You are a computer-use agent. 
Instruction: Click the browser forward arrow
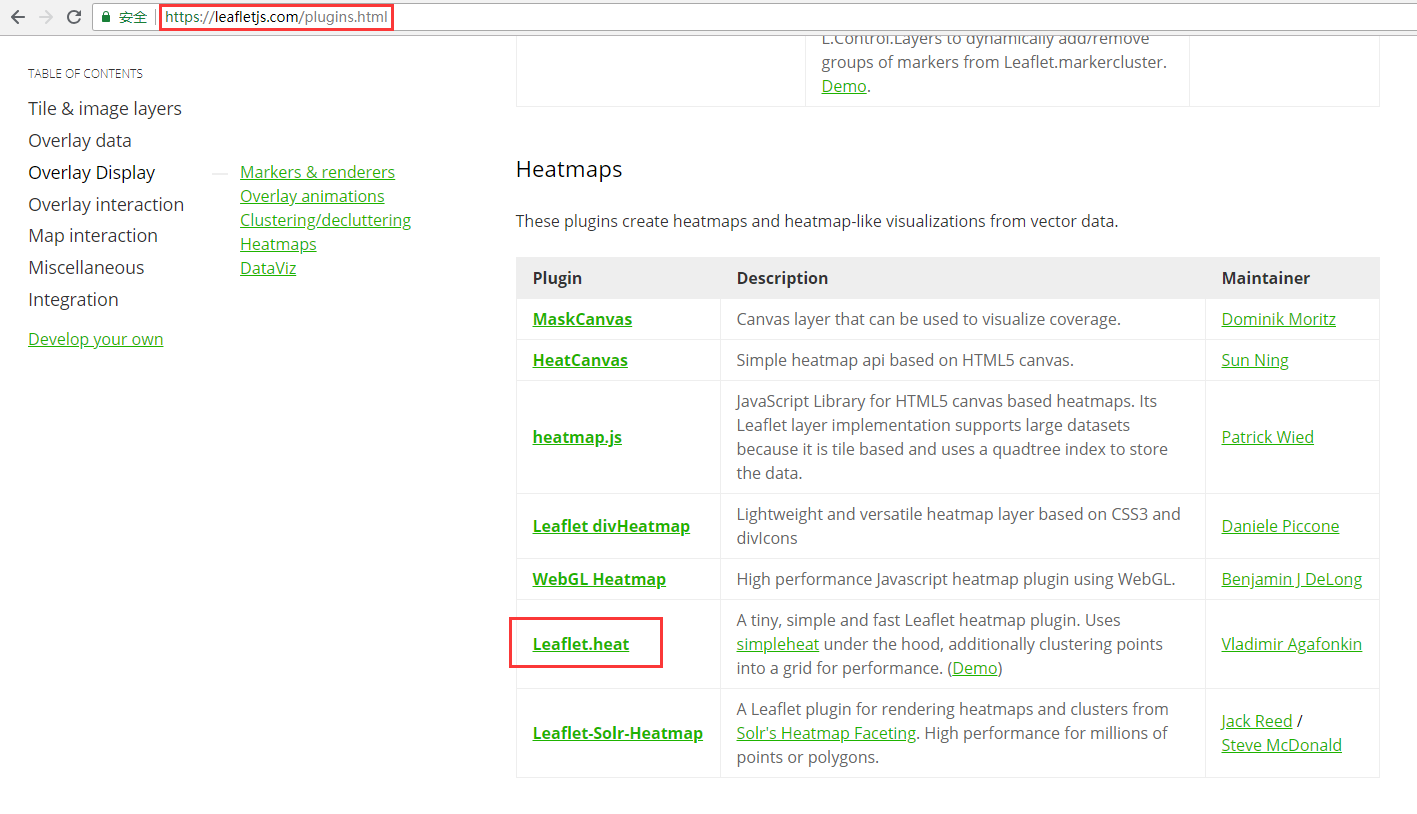[45, 17]
